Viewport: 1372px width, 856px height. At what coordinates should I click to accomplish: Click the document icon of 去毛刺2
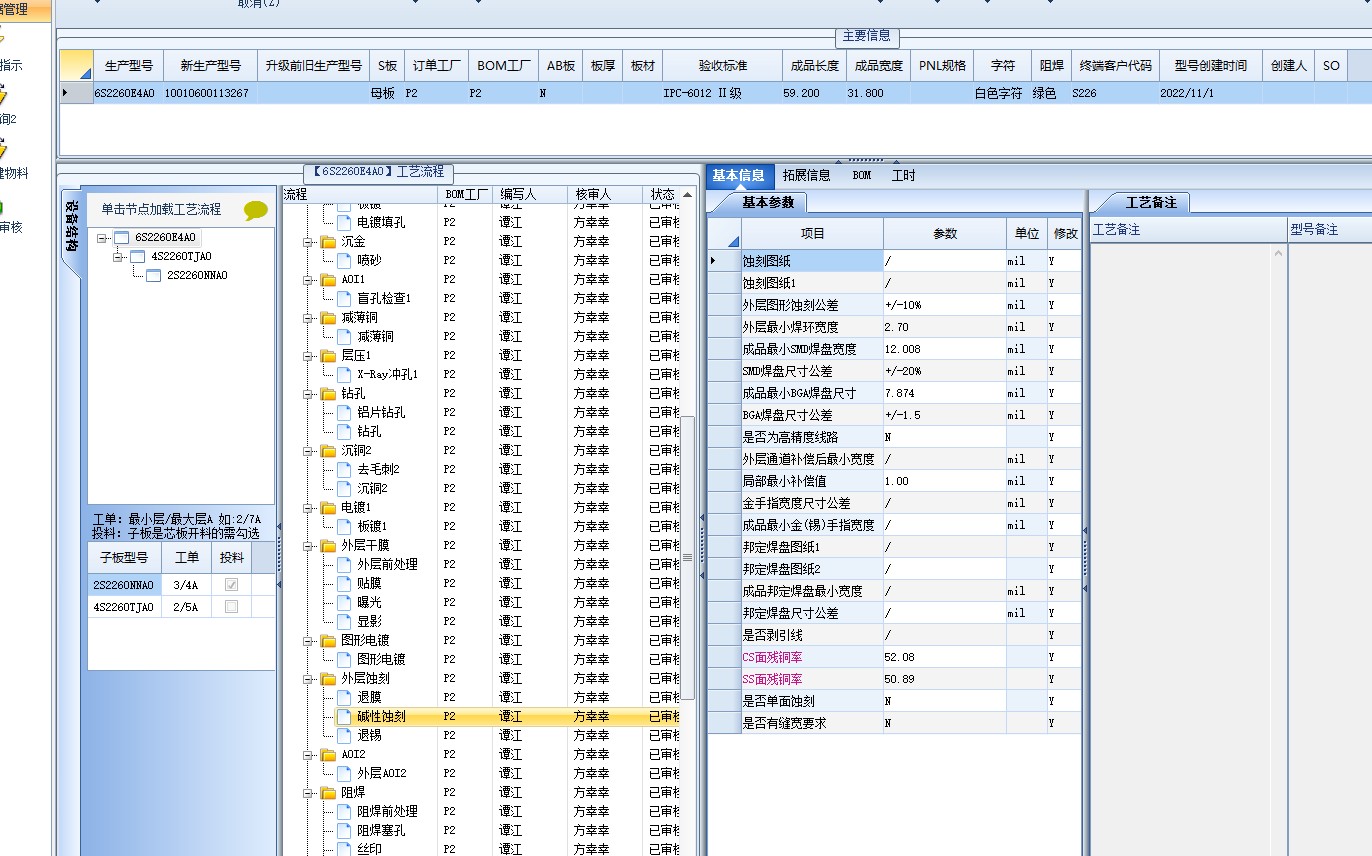(x=344, y=470)
